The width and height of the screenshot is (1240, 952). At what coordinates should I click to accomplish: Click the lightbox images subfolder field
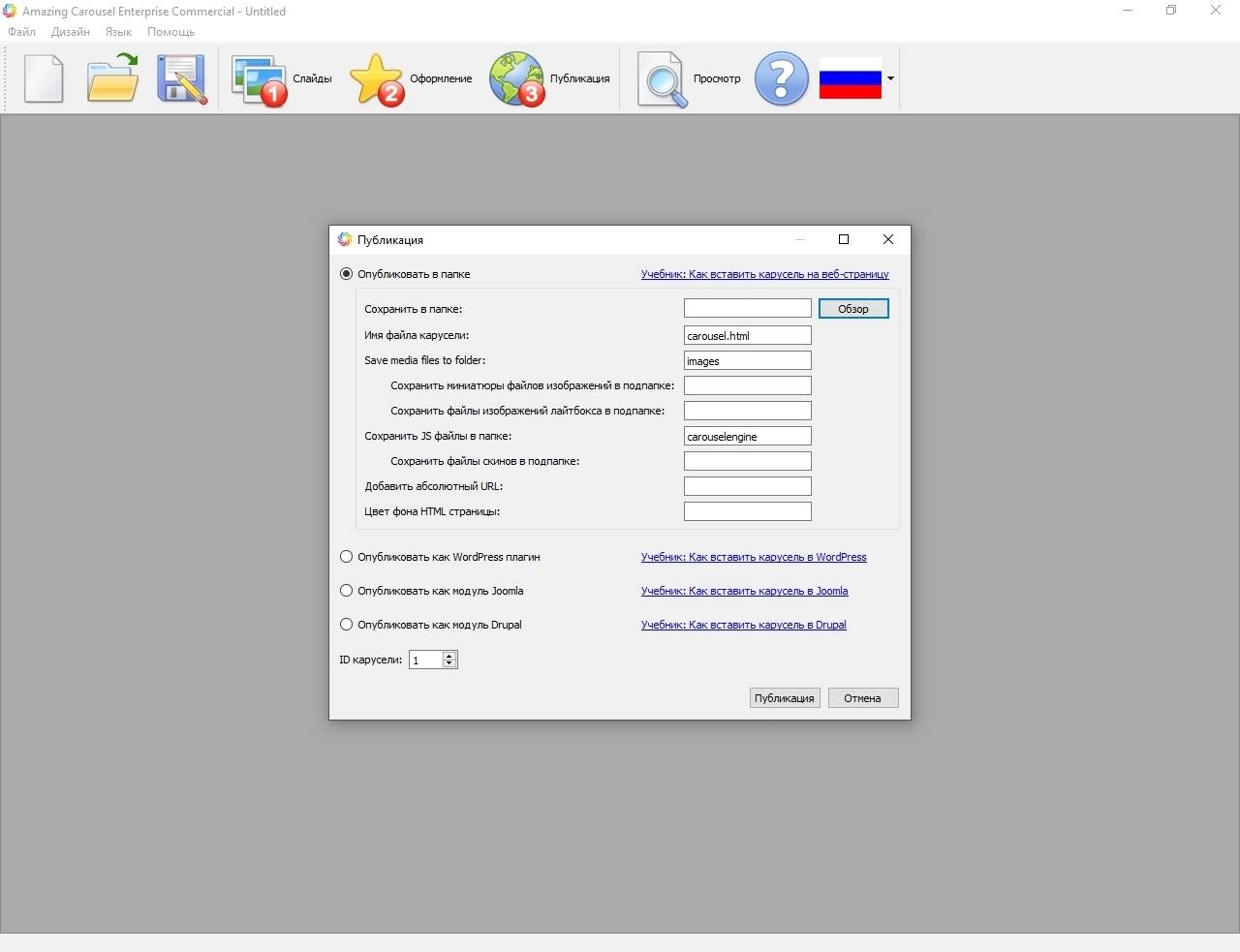[x=748, y=411]
